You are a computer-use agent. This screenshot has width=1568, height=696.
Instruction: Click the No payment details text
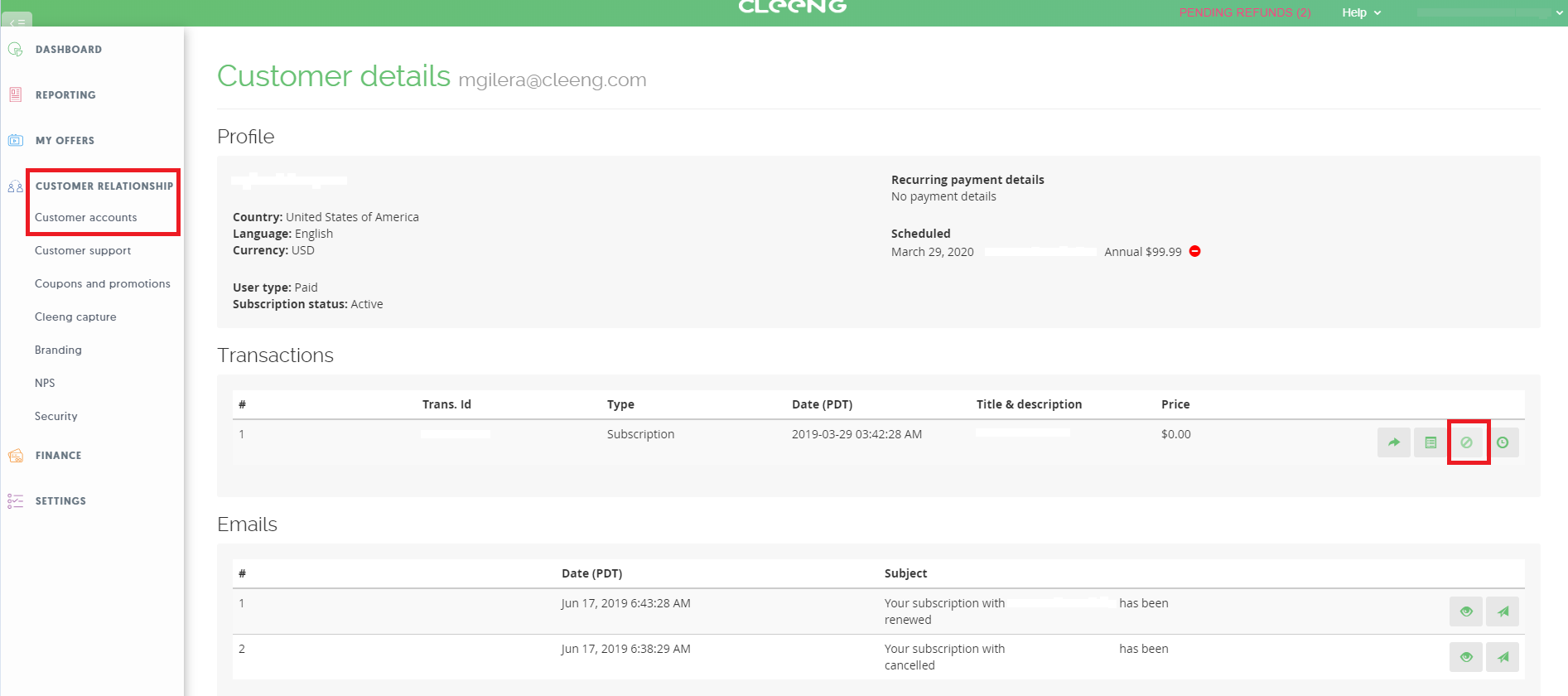pyautogui.click(x=943, y=196)
